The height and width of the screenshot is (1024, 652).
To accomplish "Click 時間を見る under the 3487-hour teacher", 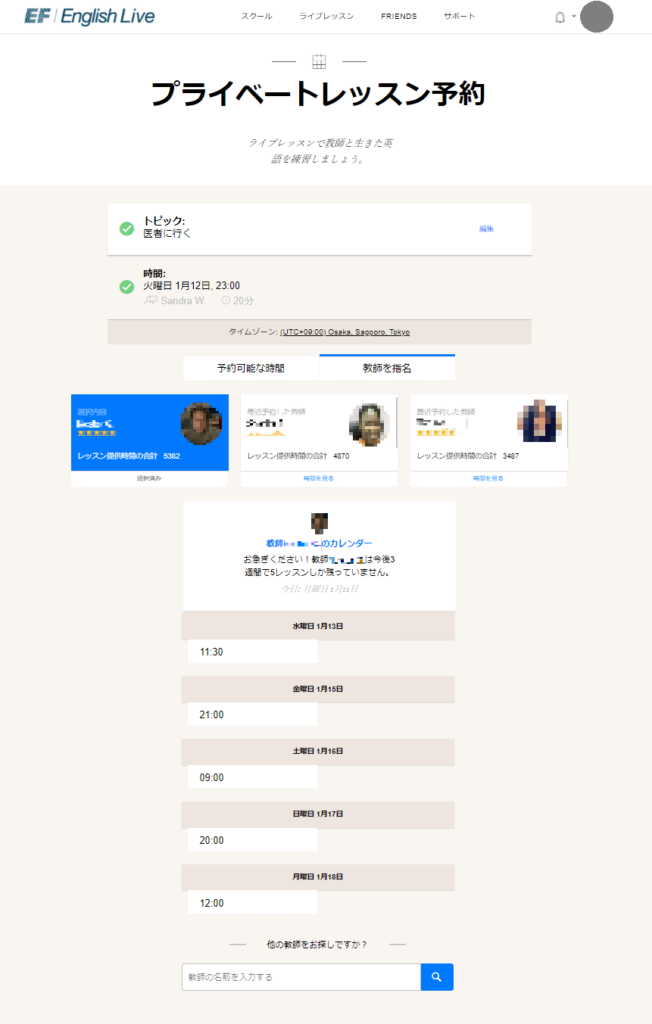I will click(x=488, y=479).
